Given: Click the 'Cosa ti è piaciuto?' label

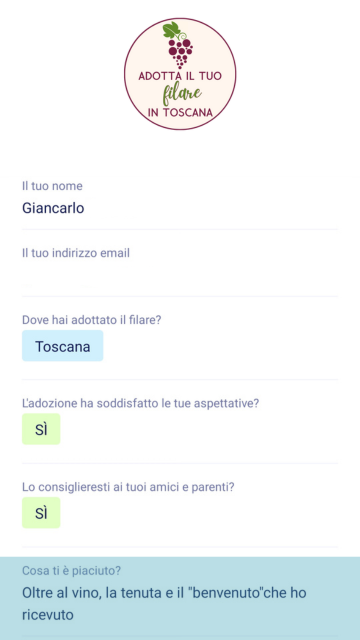Looking at the screenshot, I should [71, 571].
